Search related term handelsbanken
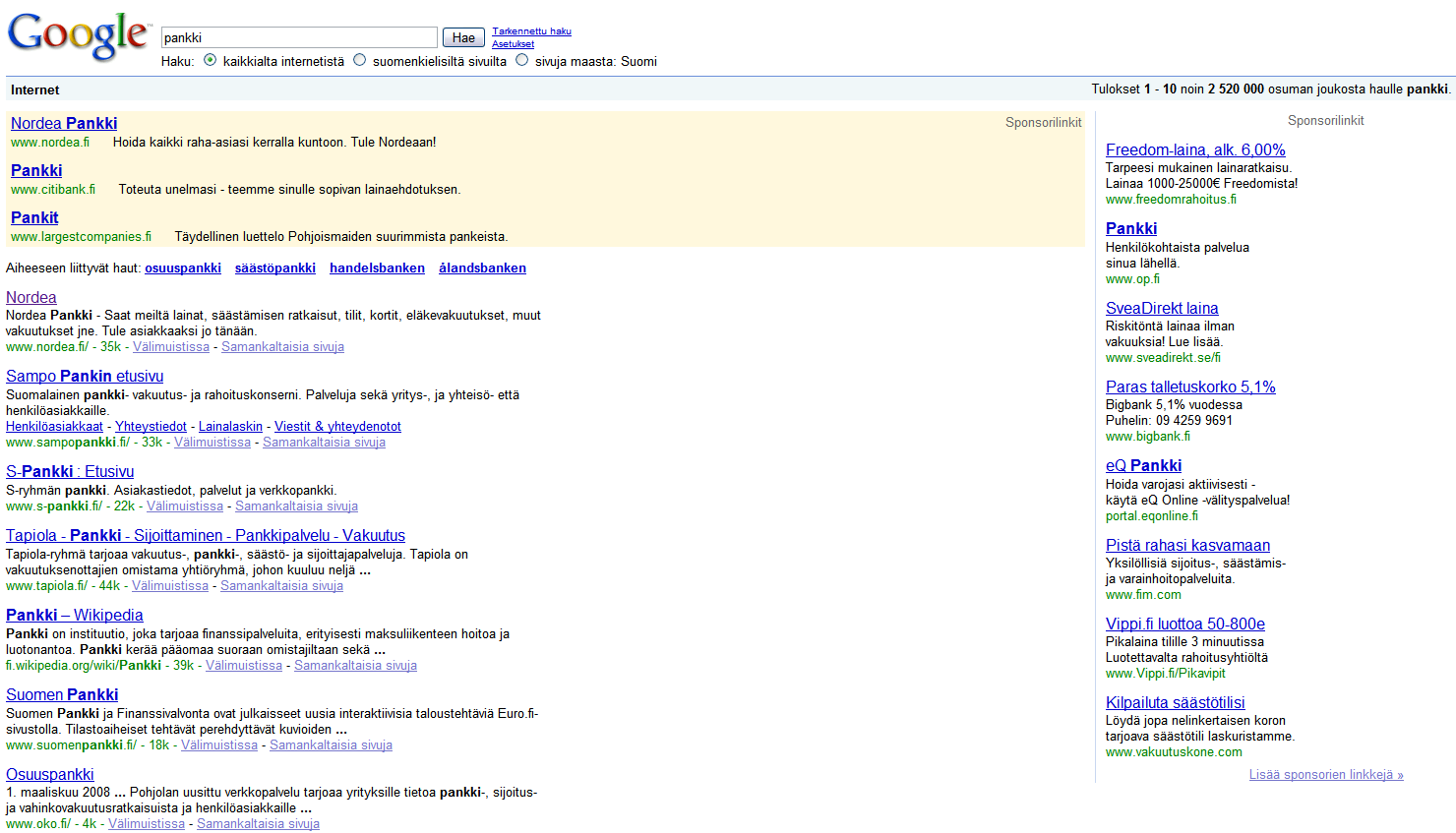The image size is (1456, 833). [x=377, y=268]
